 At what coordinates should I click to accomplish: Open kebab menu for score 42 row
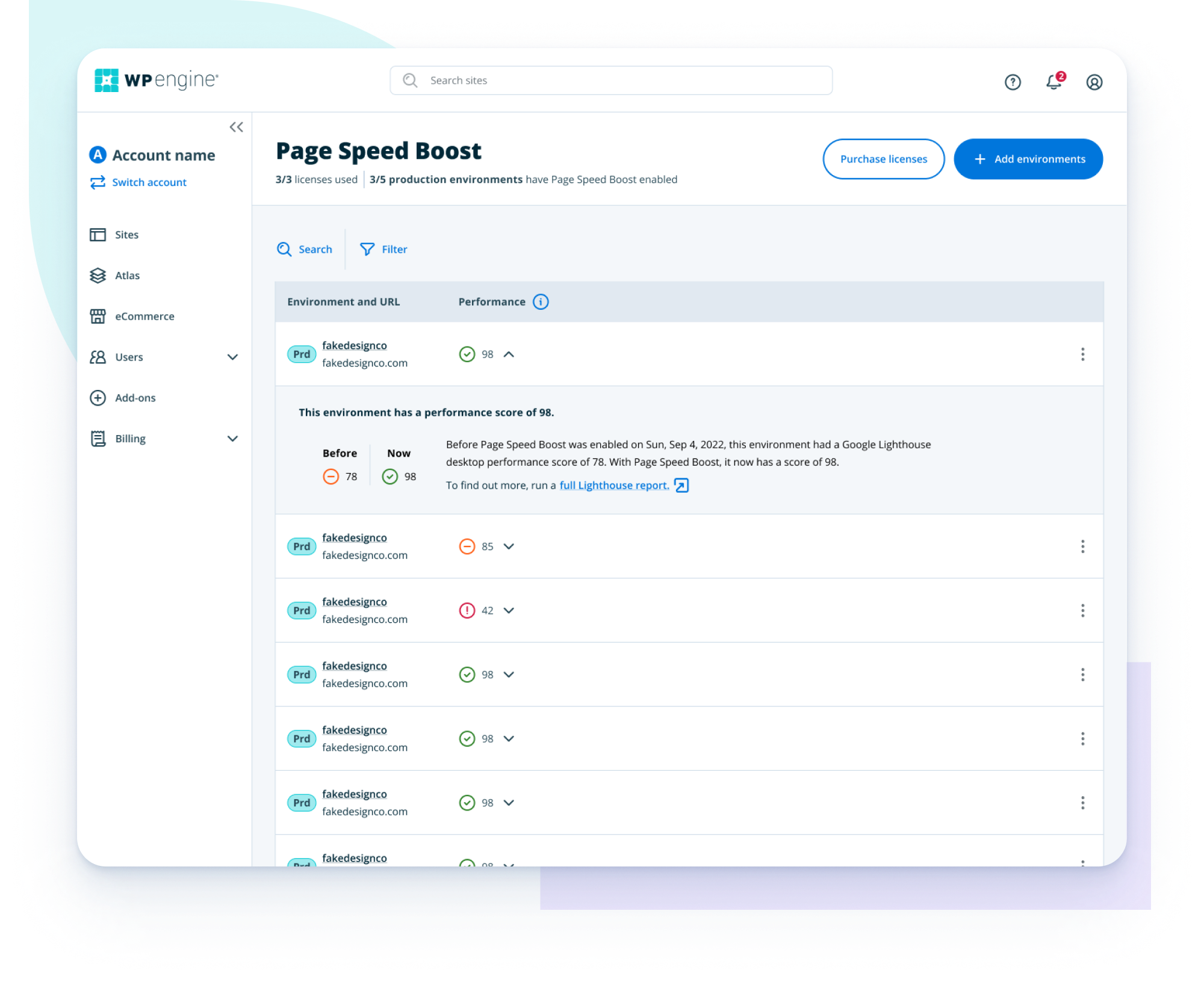coord(1082,611)
